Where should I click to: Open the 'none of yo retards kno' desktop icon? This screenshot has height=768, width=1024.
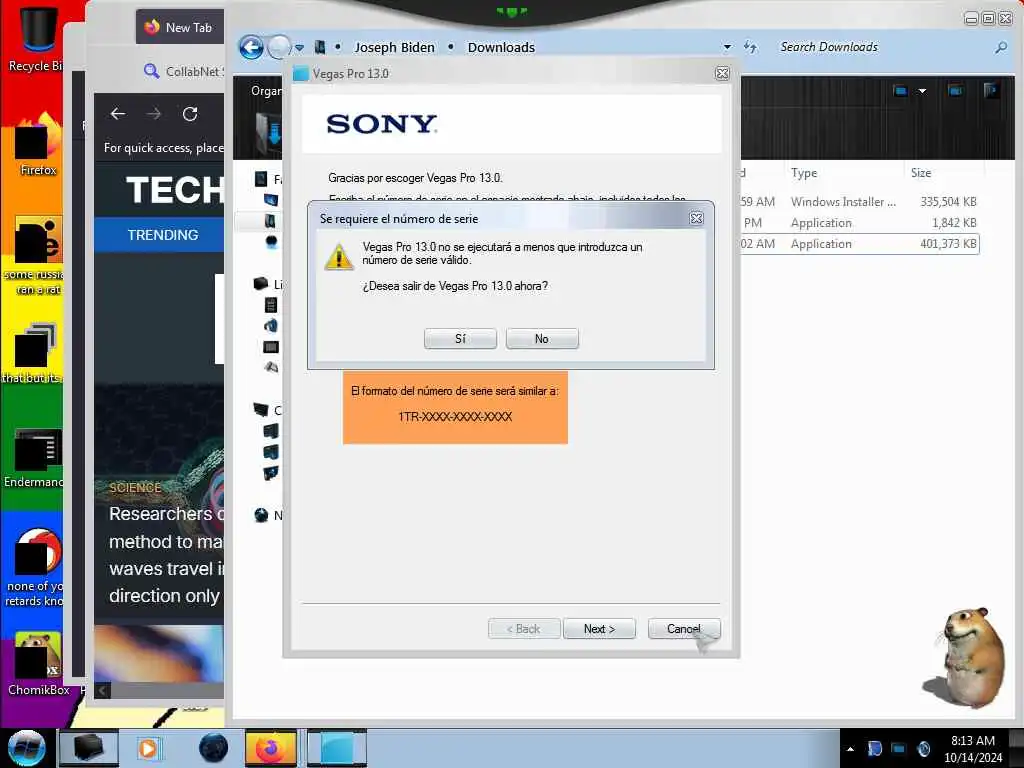pos(35,567)
